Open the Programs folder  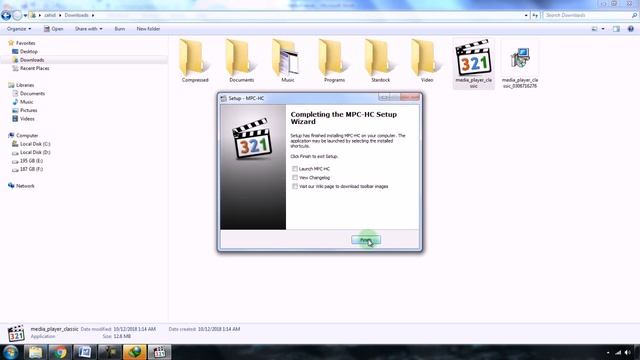334,61
